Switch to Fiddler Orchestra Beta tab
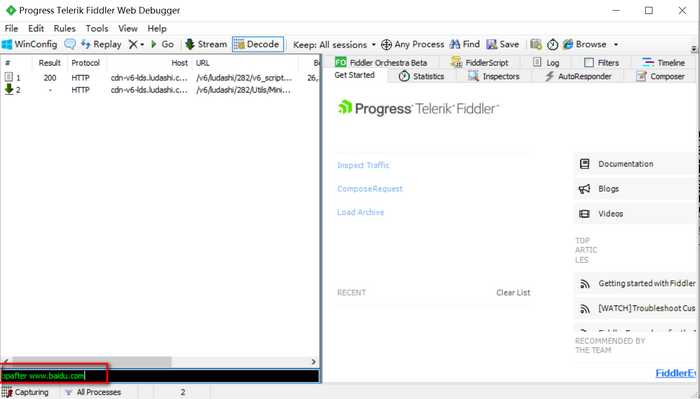This screenshot has width=700, height=399. (381, 62)
